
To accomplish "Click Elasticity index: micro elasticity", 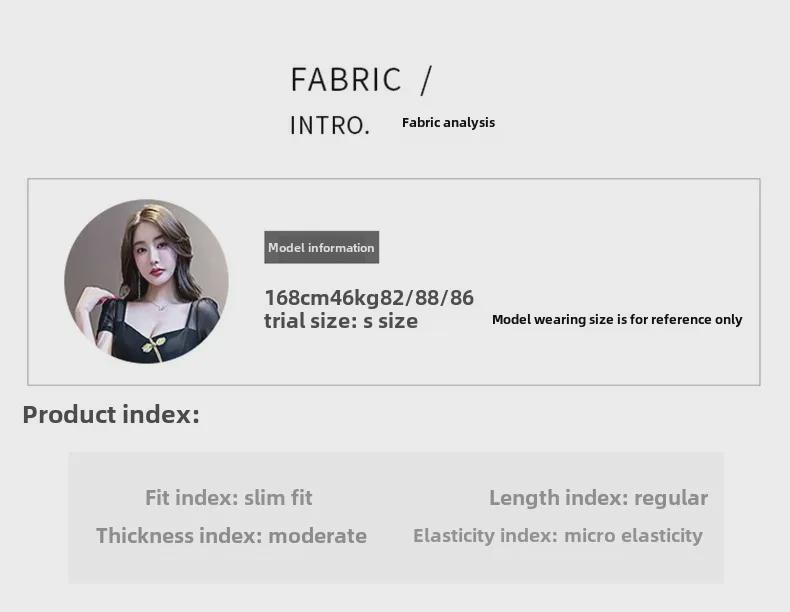I will point(558,535).
